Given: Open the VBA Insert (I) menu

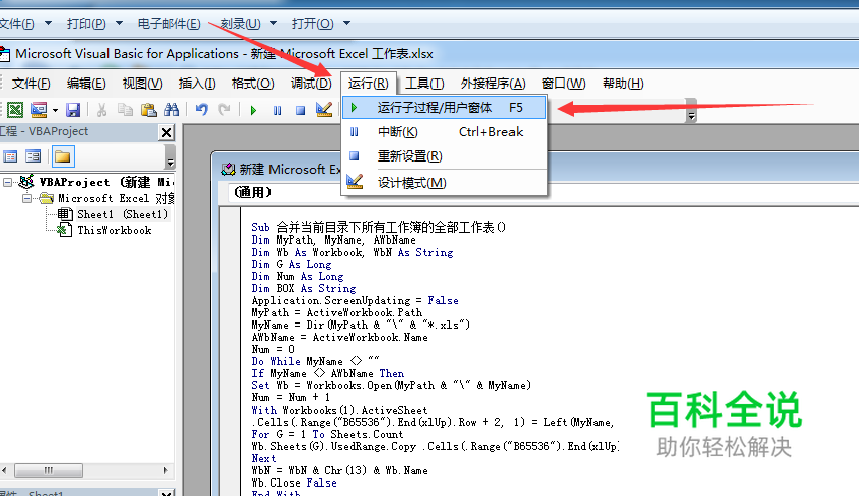Looking at the screenshot, I should coord(197,83).
